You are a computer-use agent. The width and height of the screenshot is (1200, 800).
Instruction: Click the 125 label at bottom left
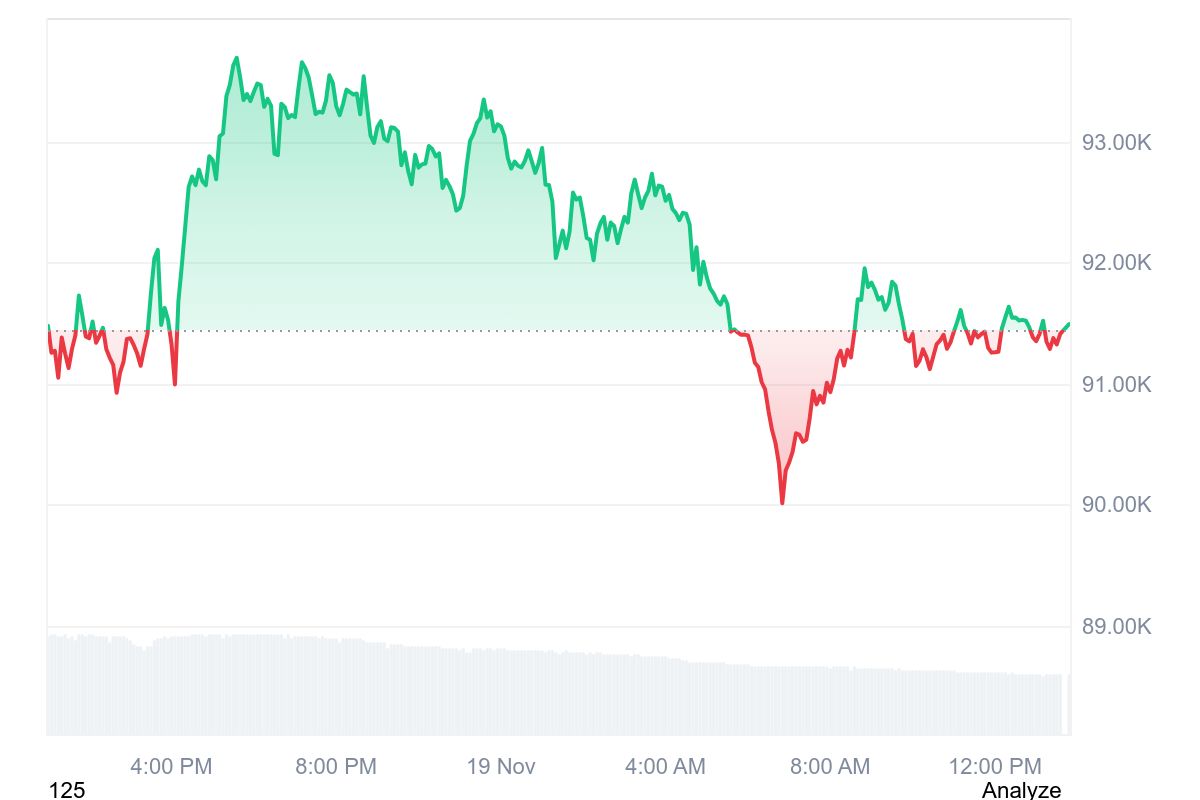[67, 790]
